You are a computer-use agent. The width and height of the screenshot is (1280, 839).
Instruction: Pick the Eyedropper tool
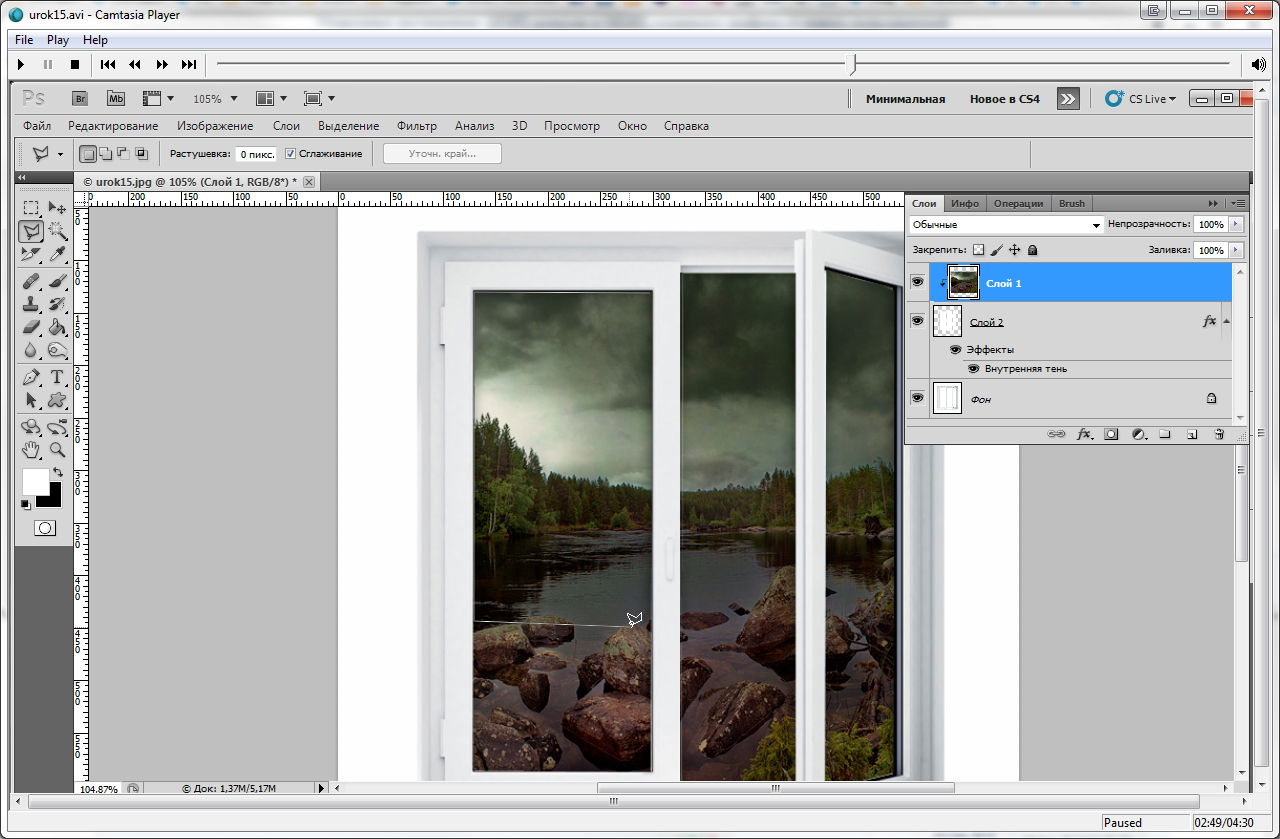pyautogui.click(x=58, y=255)
